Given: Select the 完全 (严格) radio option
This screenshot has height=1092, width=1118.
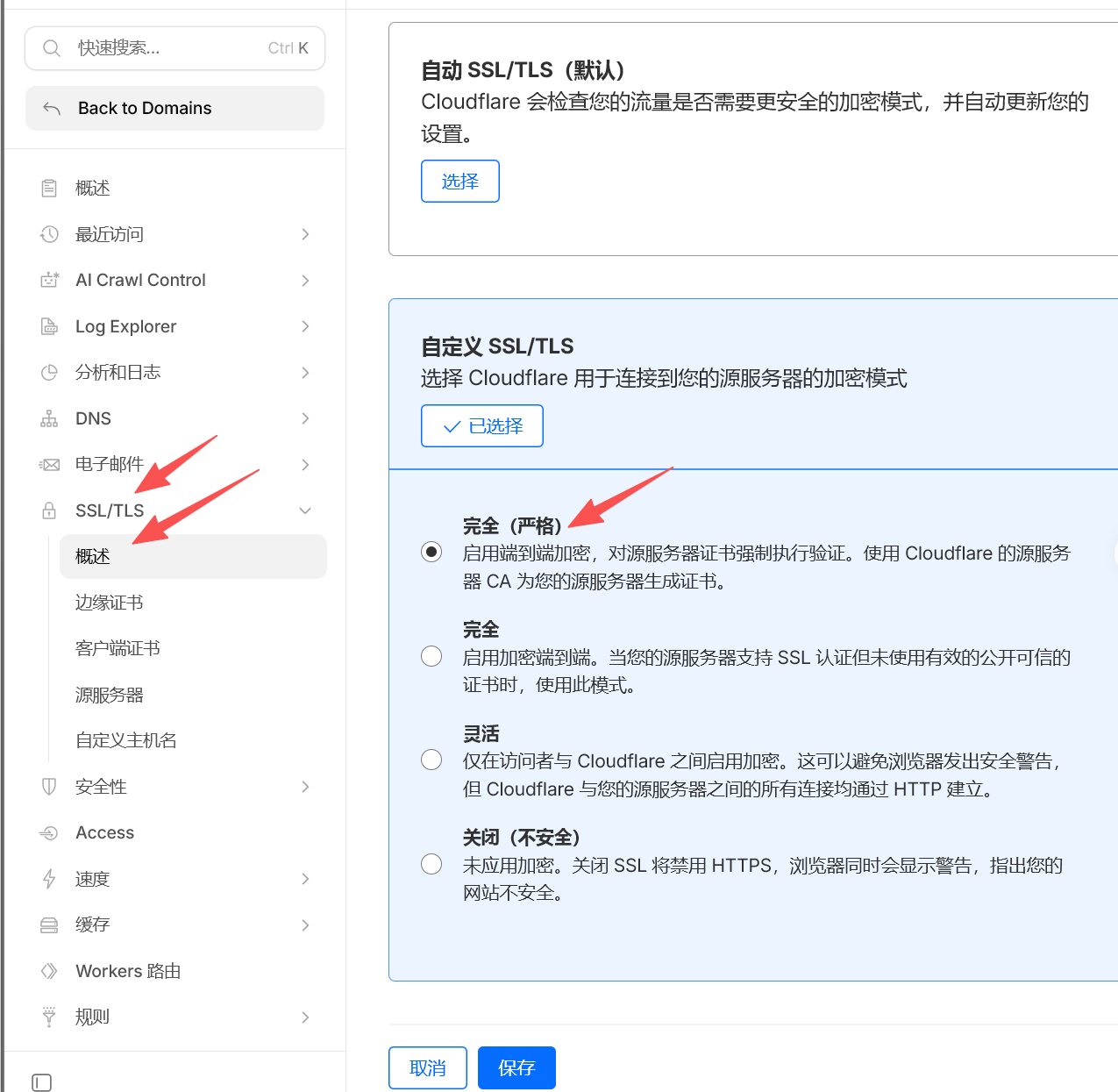Looking at the screenshot, I should pyautogui.click(x=431, y=552).
